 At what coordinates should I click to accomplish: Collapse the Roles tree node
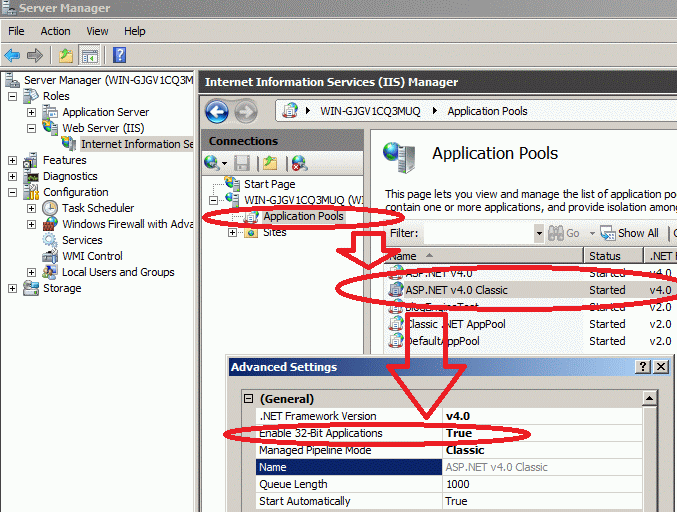pyautogui.click(x=13, y=96)
